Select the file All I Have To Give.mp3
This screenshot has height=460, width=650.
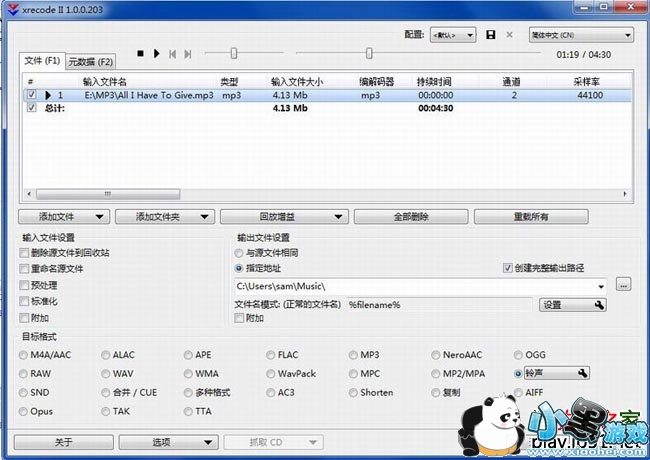pyautogui.click(x=149, y=95)
